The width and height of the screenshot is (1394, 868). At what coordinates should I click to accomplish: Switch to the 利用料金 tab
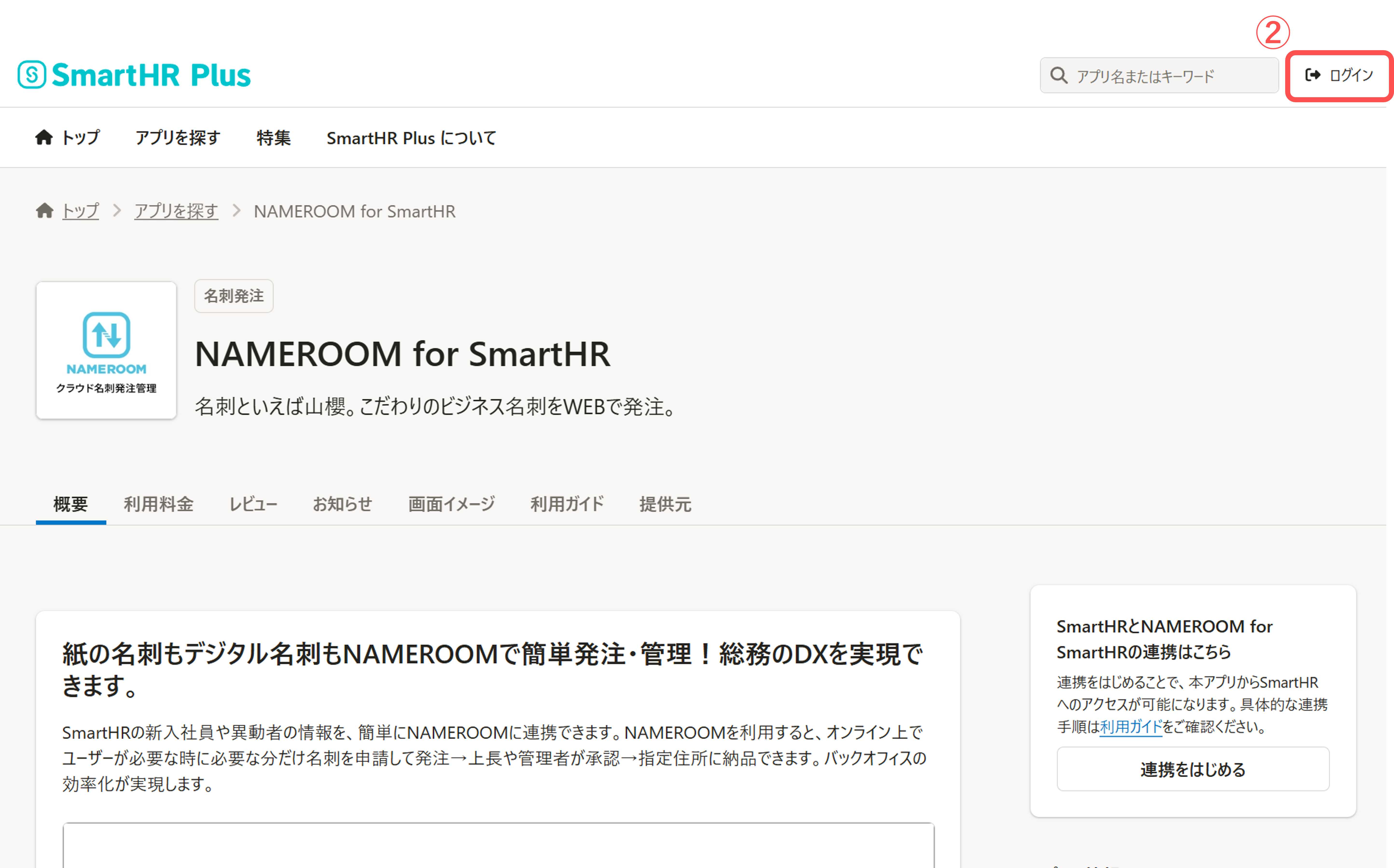[159, 504]
